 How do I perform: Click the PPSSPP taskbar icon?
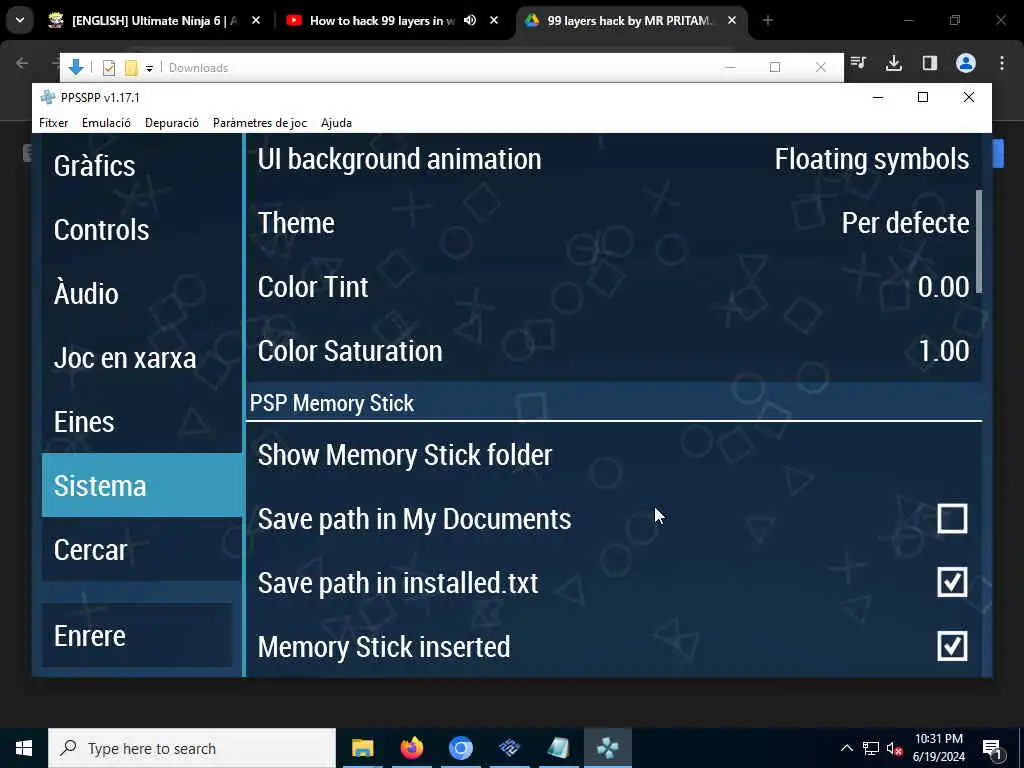(x=608, y=748)
